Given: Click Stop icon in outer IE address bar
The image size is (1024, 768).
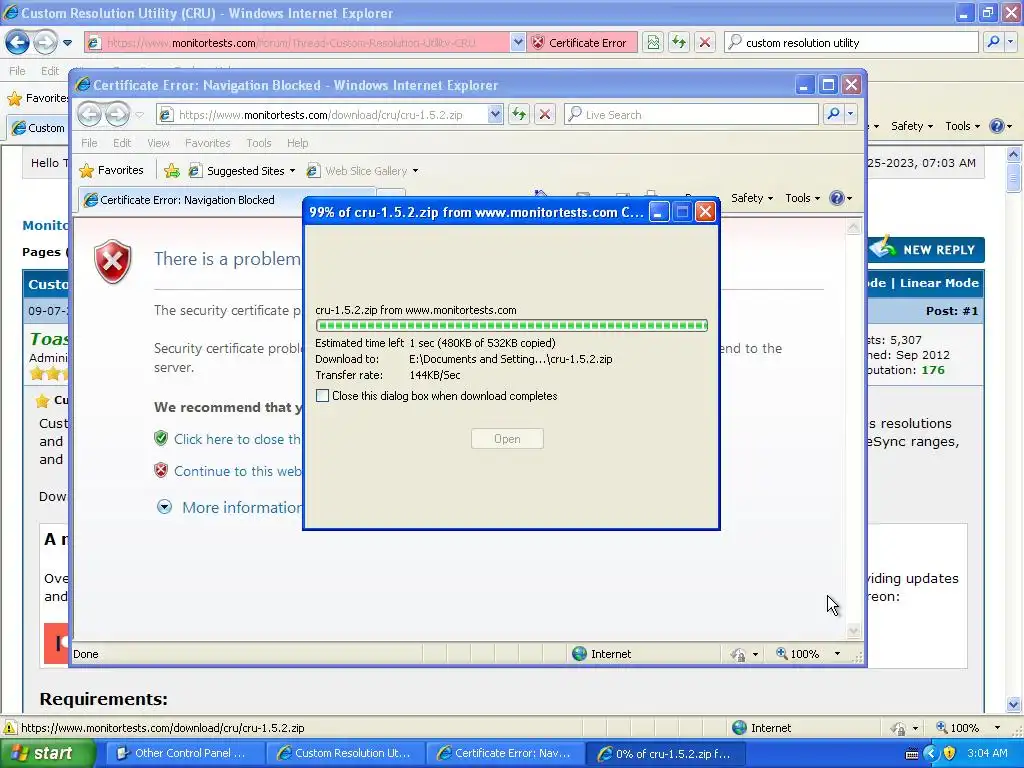Looking at the screenshot, I should tap(704, 42).
